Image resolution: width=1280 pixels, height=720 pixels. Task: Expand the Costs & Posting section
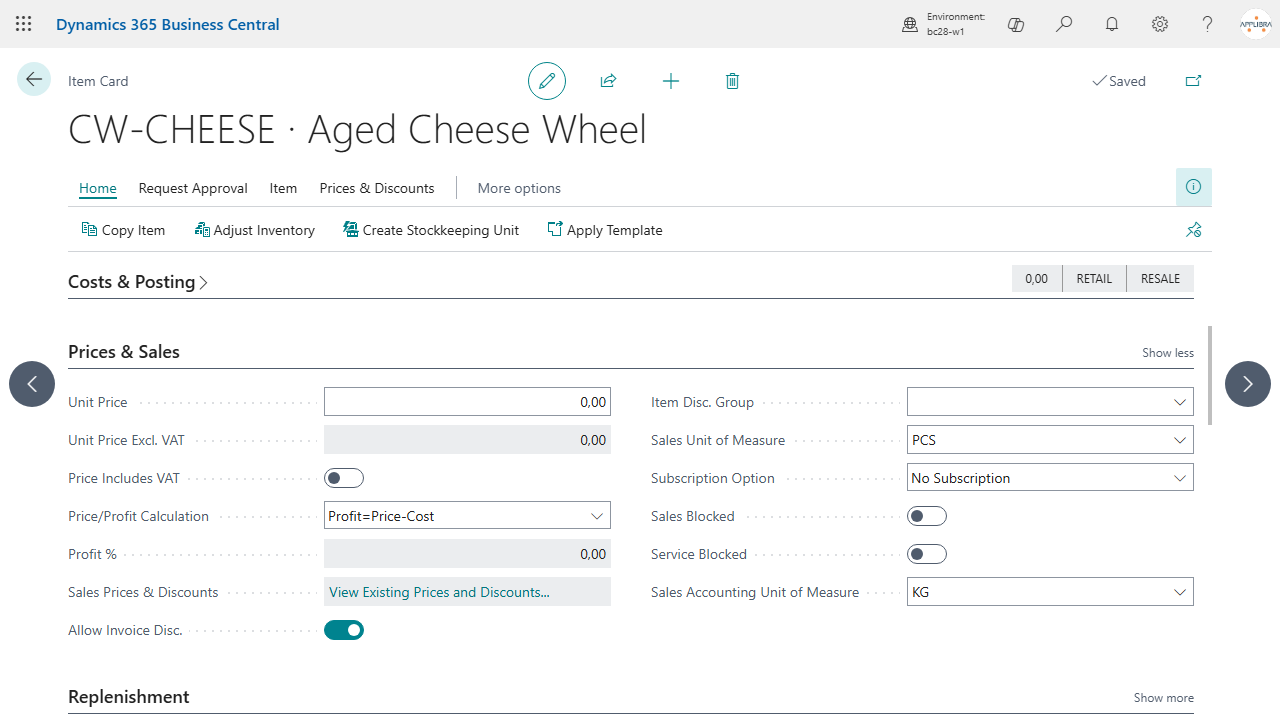pos(138,282)
